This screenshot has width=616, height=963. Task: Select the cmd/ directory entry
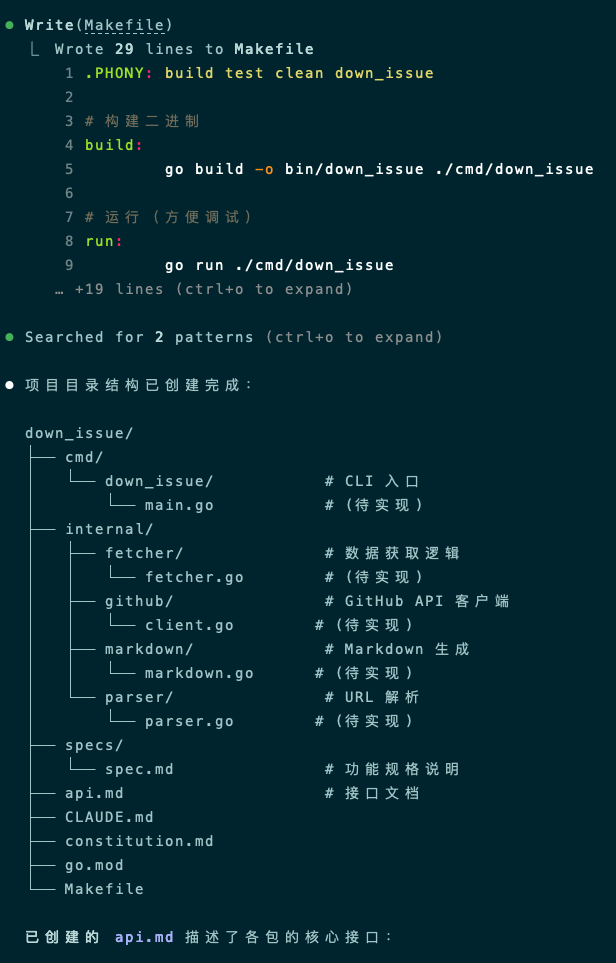[x=84, y=457]
